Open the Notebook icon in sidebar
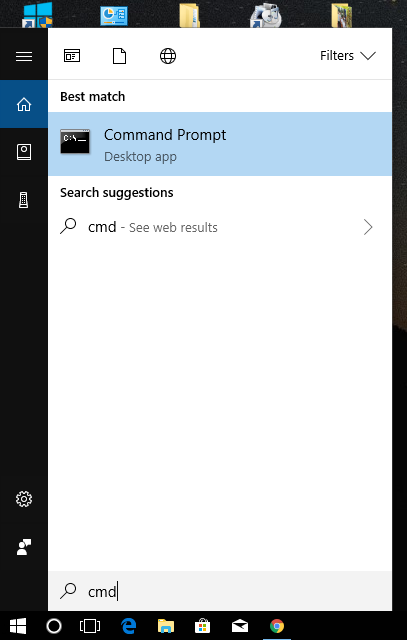Image resolution: width=408 pixels, height=641 pixels. tap(24, 152)
